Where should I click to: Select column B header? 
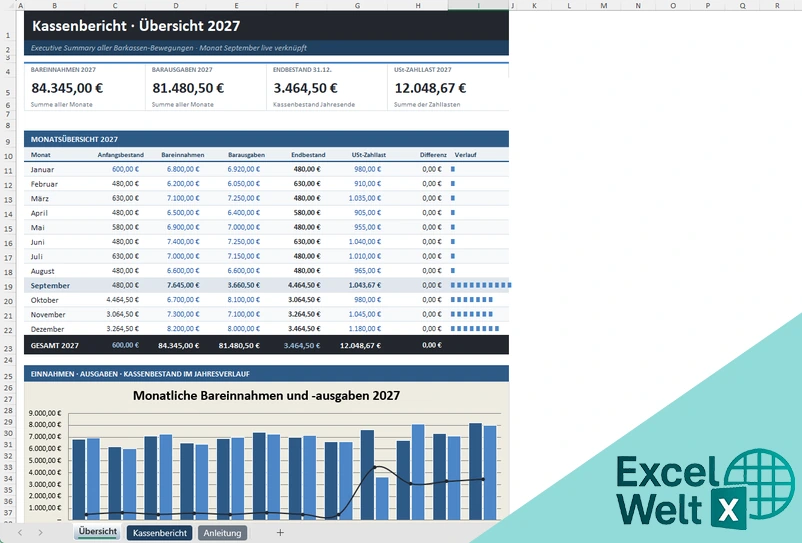click(x=55, y=5)
